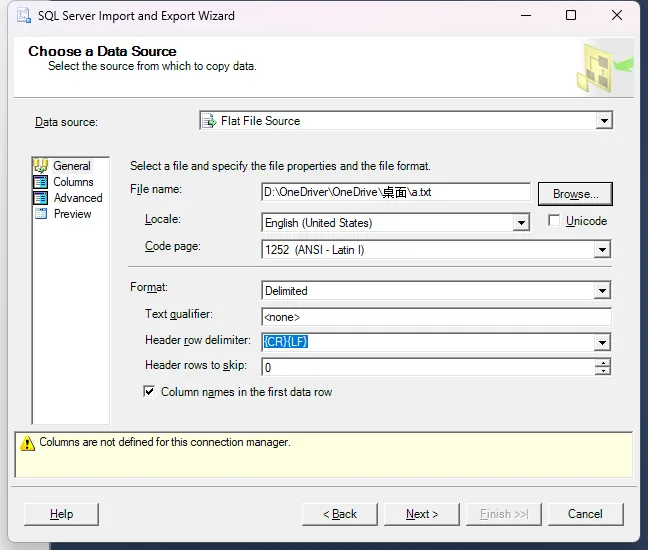Click the yellow warning icon in message area
The height and width of the screenshot is (550, 648).
27,443
